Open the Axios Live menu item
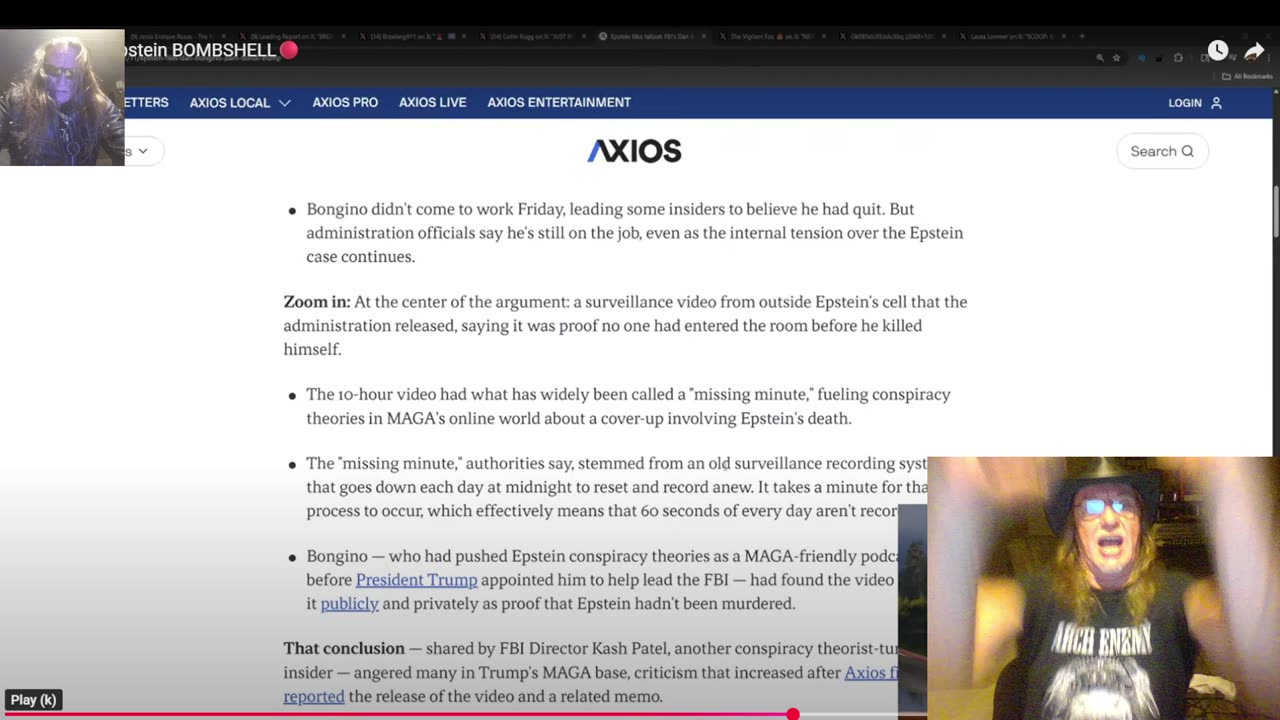The image size is (1280, 720). tap(433, 102)
